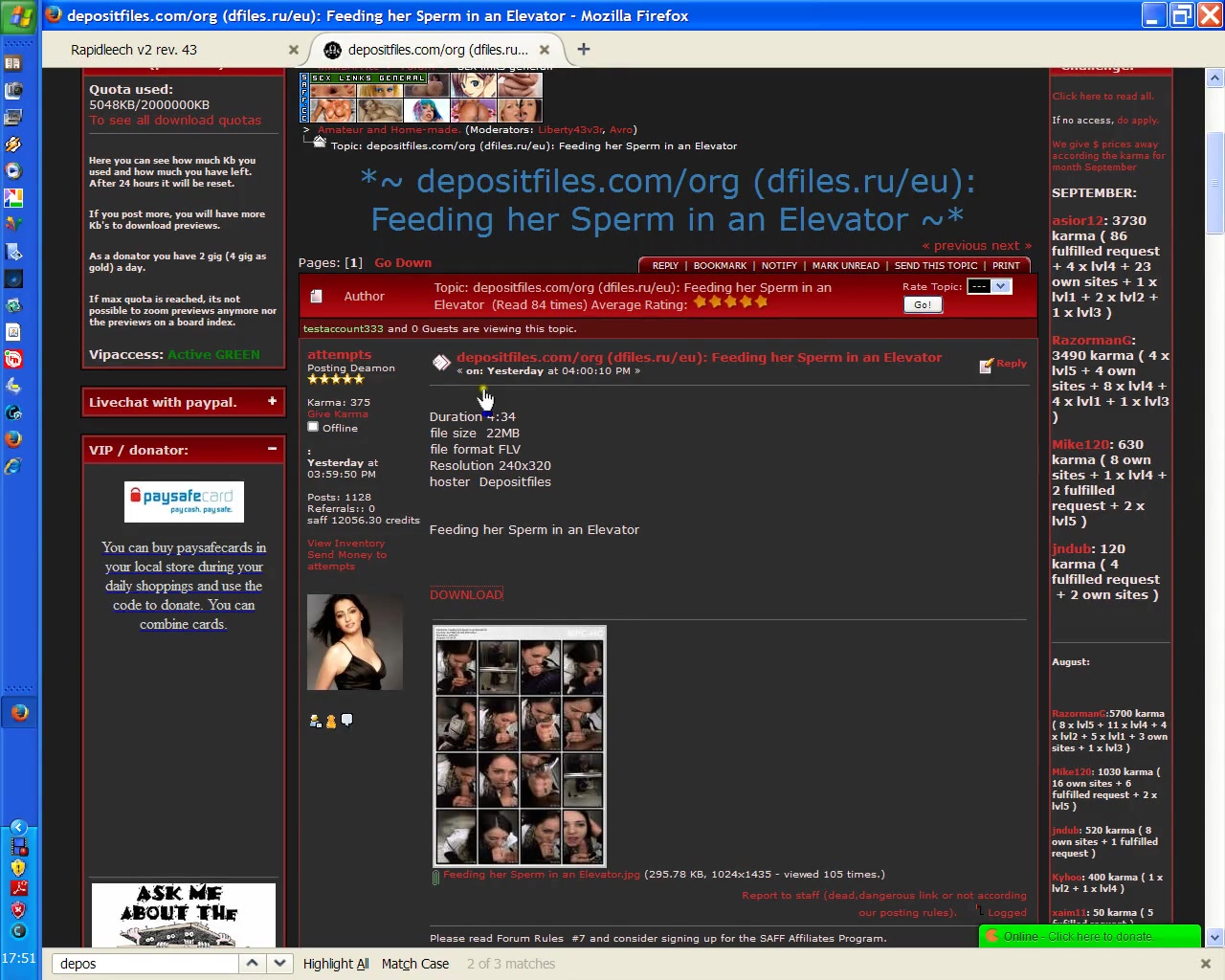
Task: Open the DOWNLOAD link in the post
Action: click(466, 594)
